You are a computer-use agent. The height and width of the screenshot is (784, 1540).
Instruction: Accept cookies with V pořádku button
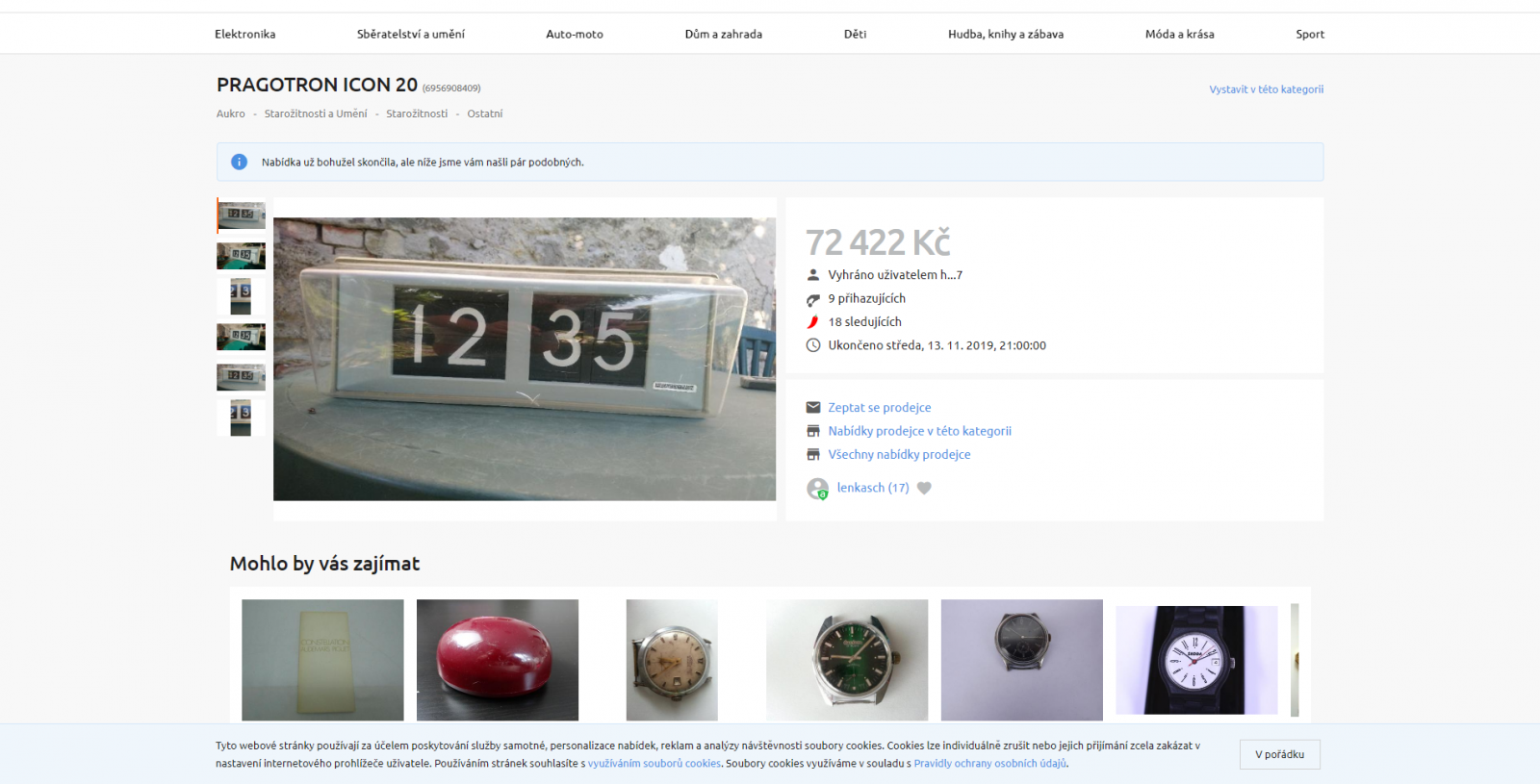(1279, 754)
